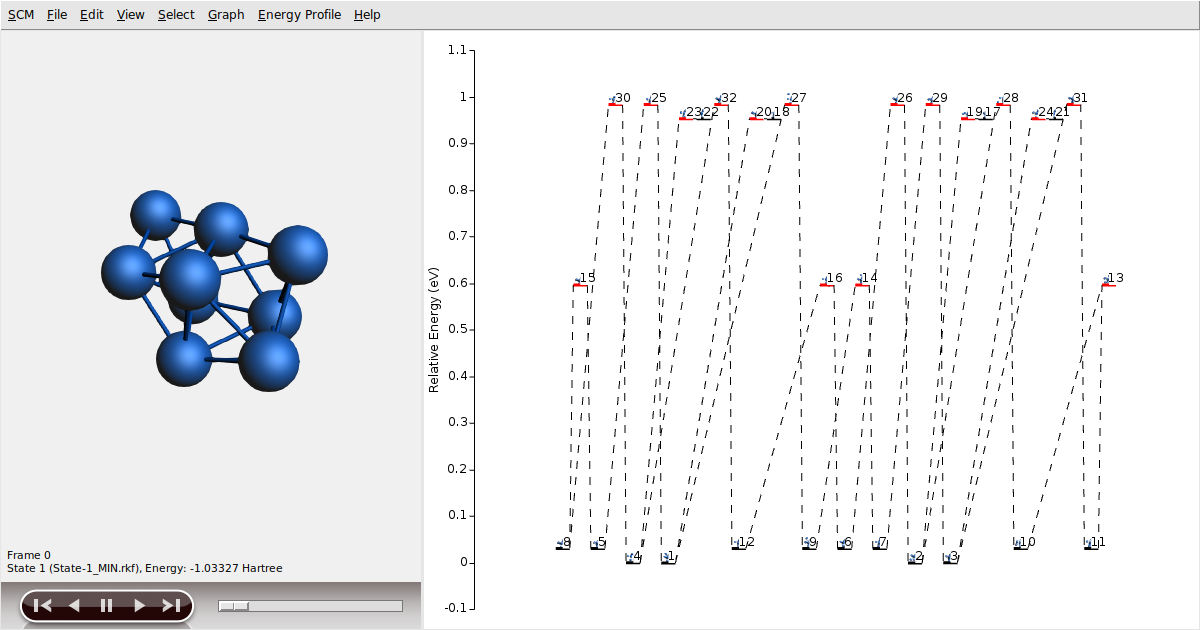The image size is (1200, 630).
Task: Click the State 1 energy status text
Action: tap(145, 568)
